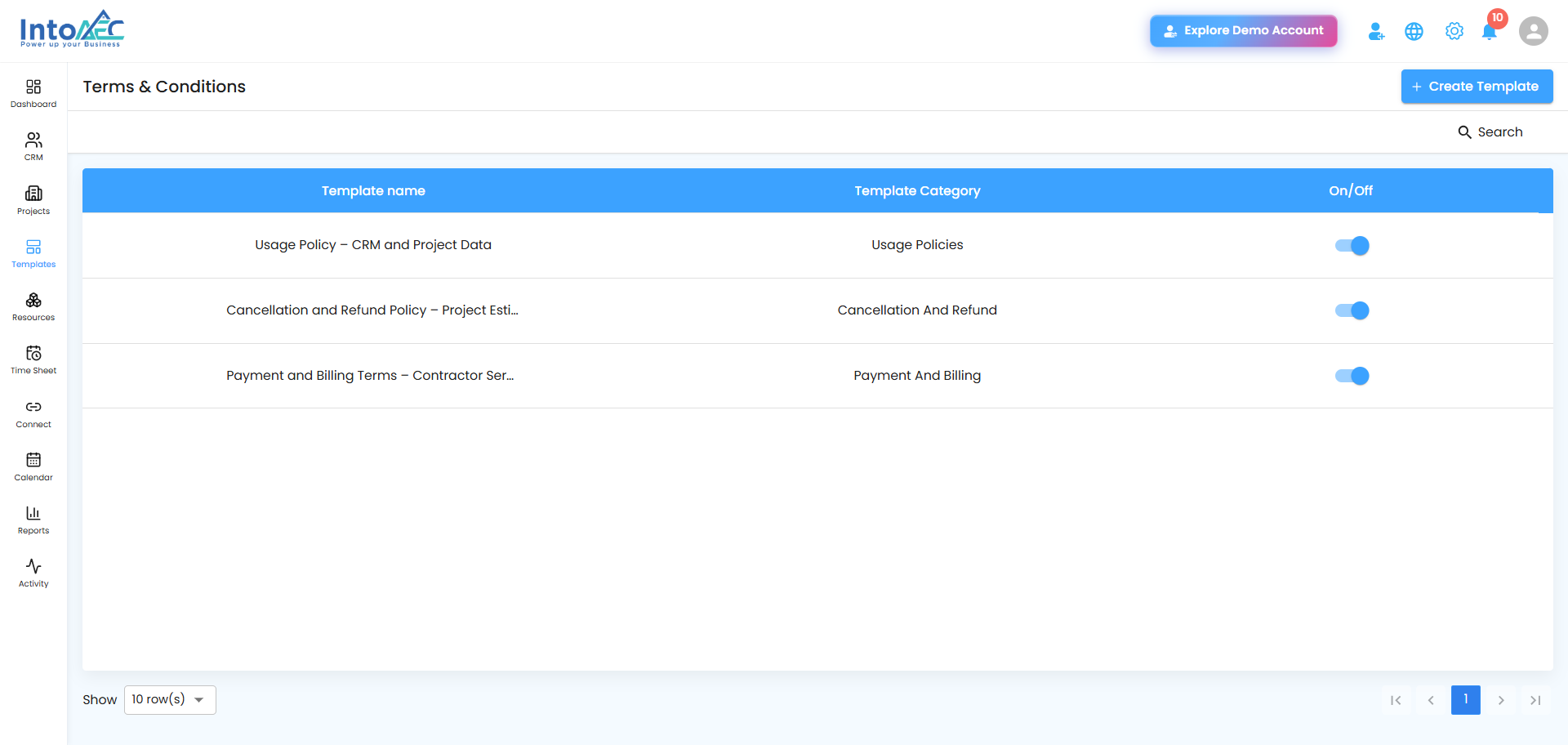Viewport: 1568px width, 745px height.
Task: Click Create Template button
Action: [x=1477, y=87]
